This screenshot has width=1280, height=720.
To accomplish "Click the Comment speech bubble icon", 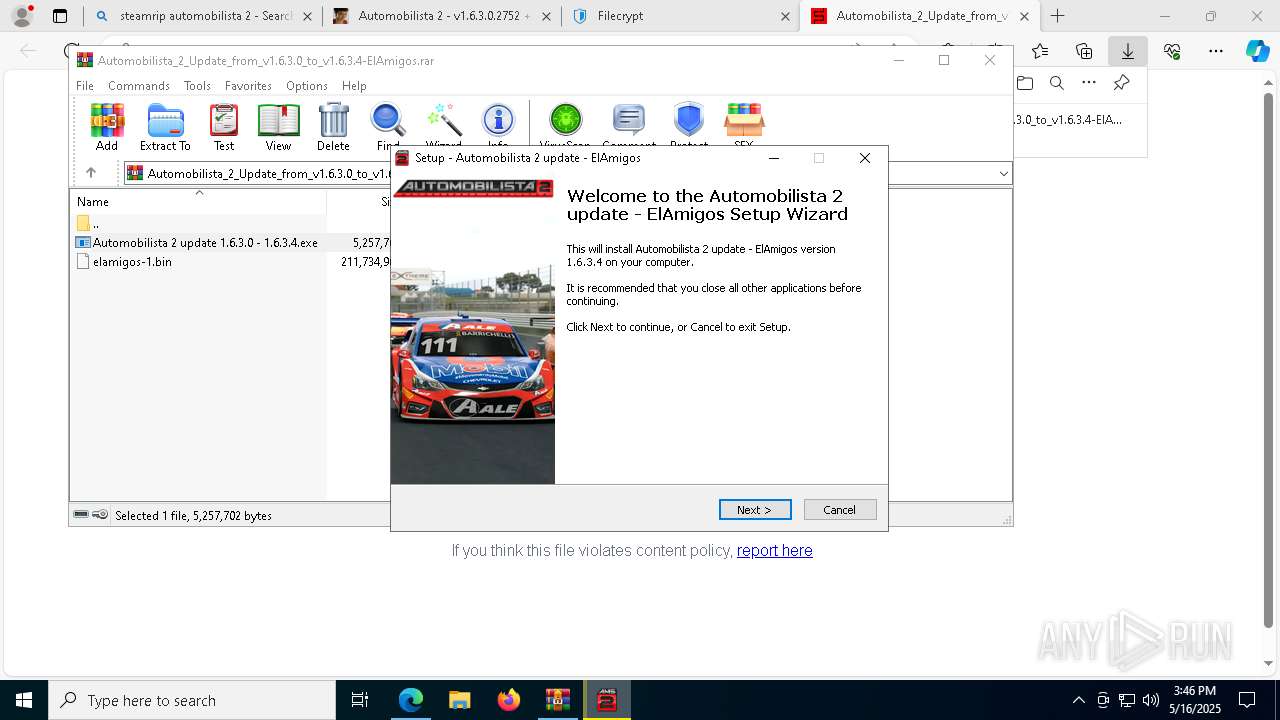I will tap(629, 120).
